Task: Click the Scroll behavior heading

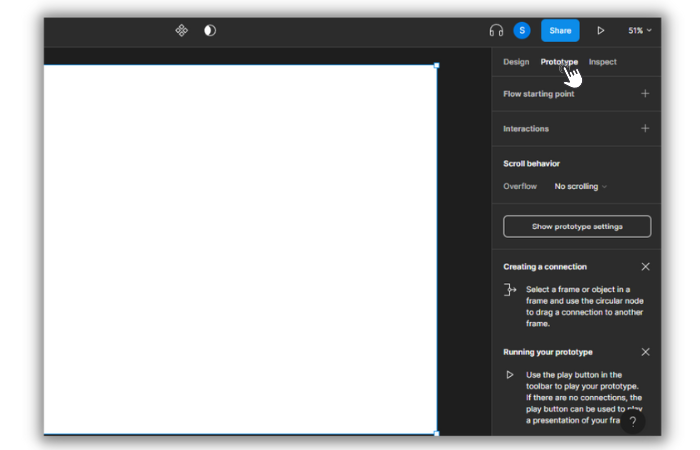Action: pyautogui.click(x=531, y=163)
